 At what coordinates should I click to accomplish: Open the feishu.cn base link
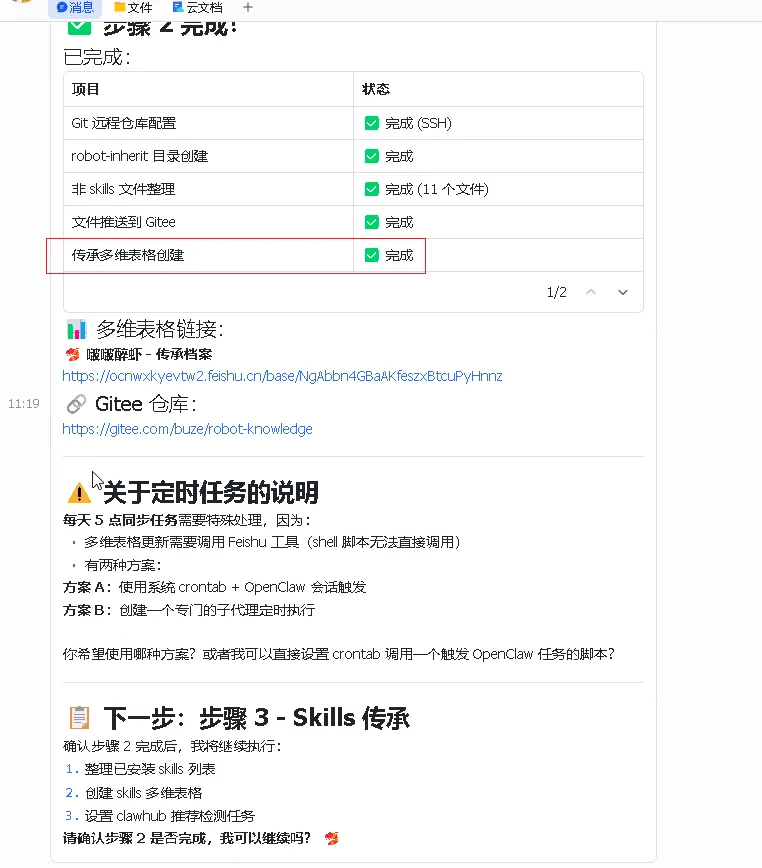282,376
